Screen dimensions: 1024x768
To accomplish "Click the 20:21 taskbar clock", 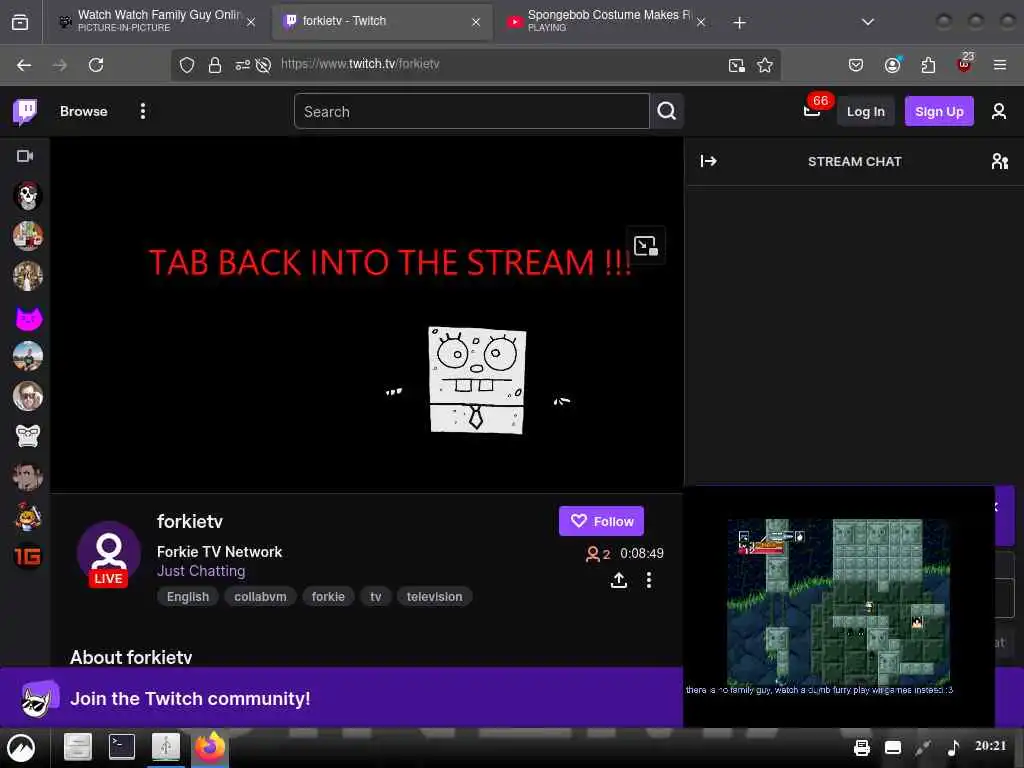I will [x=991, y=746].
